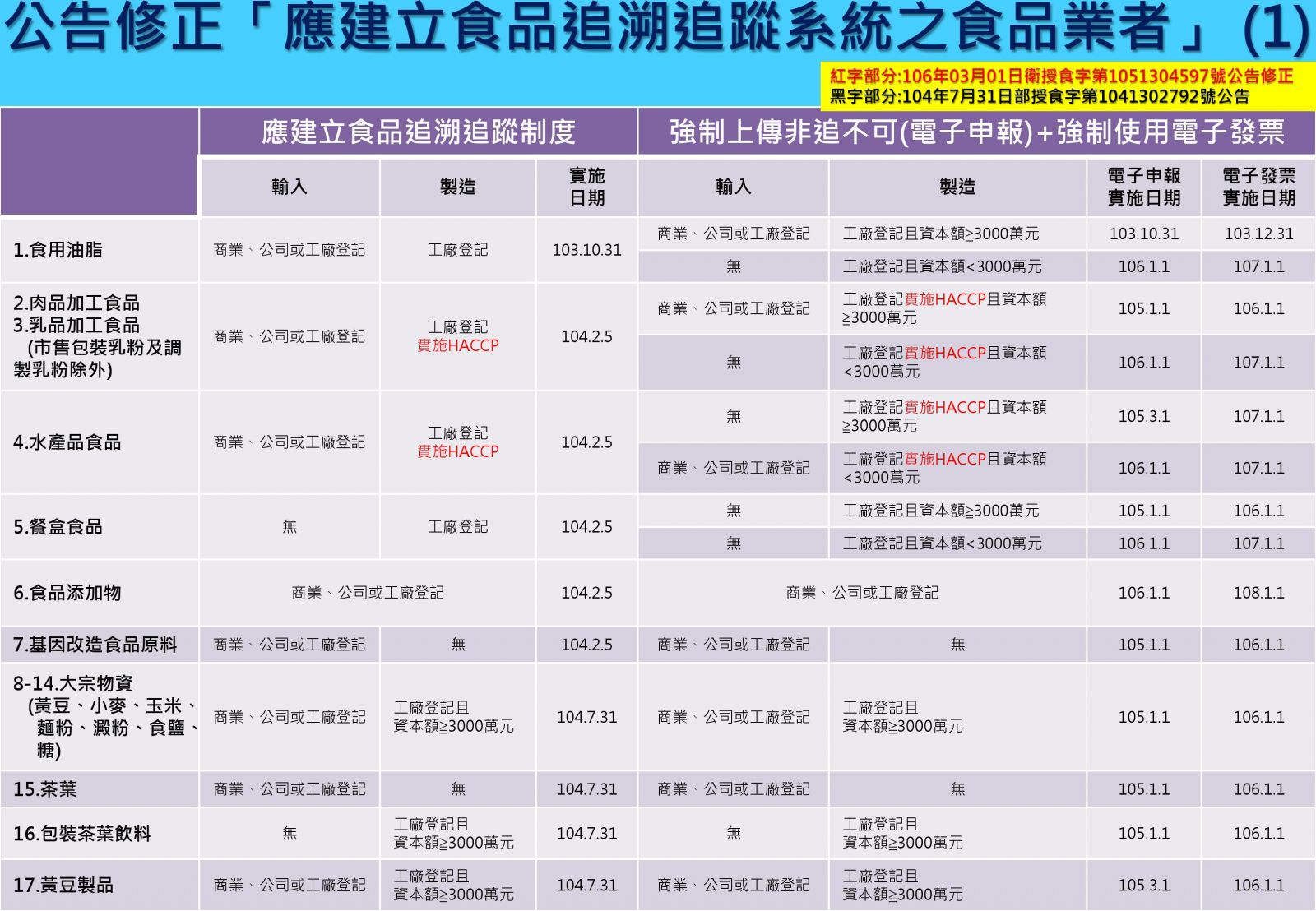Click 104.2.5 date in 食品添加物 row

click(586, 593)
